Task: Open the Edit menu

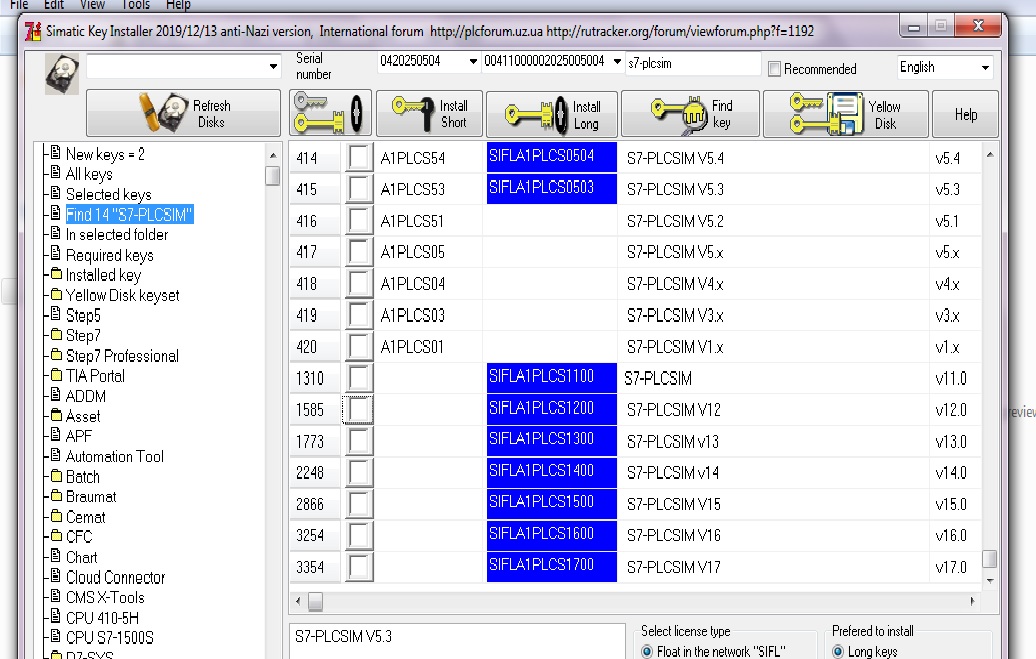Action: pos(54,5)
